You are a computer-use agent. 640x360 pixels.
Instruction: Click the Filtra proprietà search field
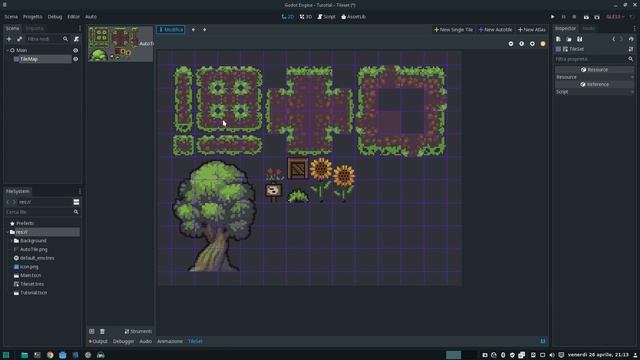click(594, 59)
